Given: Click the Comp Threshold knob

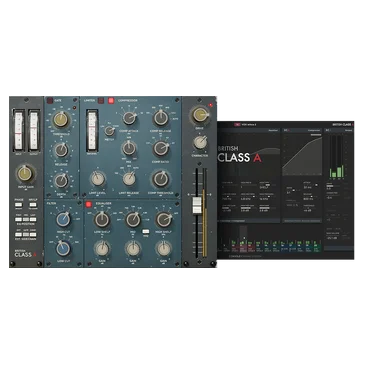Looking at the screenshot, I should [161, 179].
